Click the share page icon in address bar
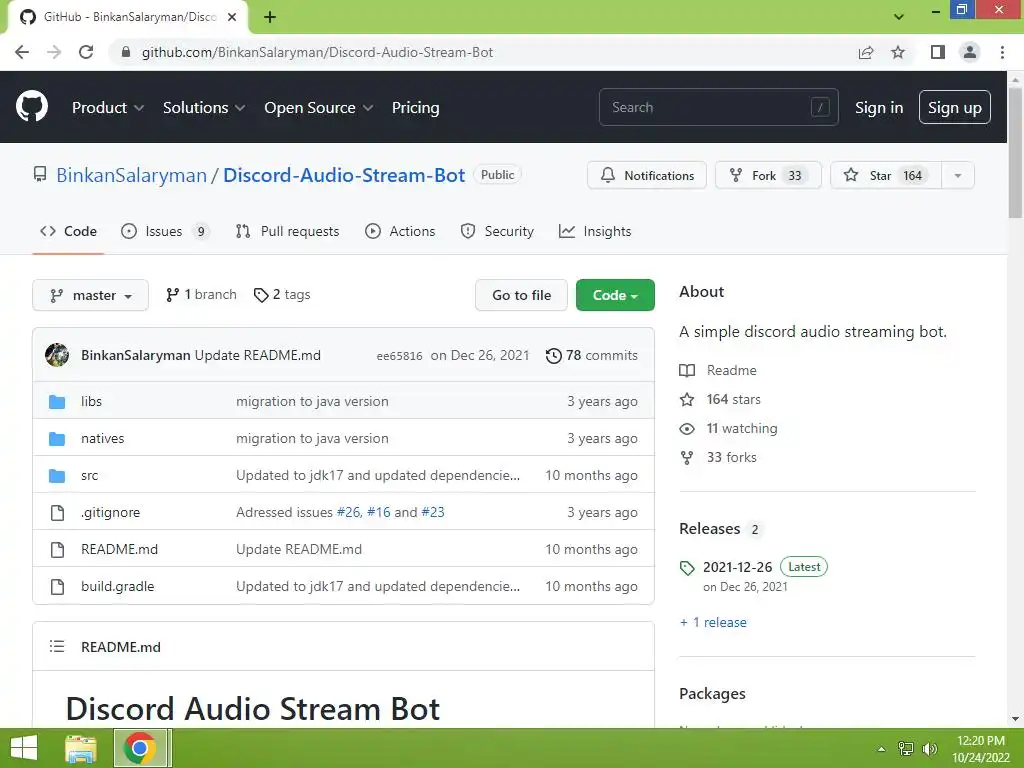This screenshot has height=768, width=1024. click(866, 52)
